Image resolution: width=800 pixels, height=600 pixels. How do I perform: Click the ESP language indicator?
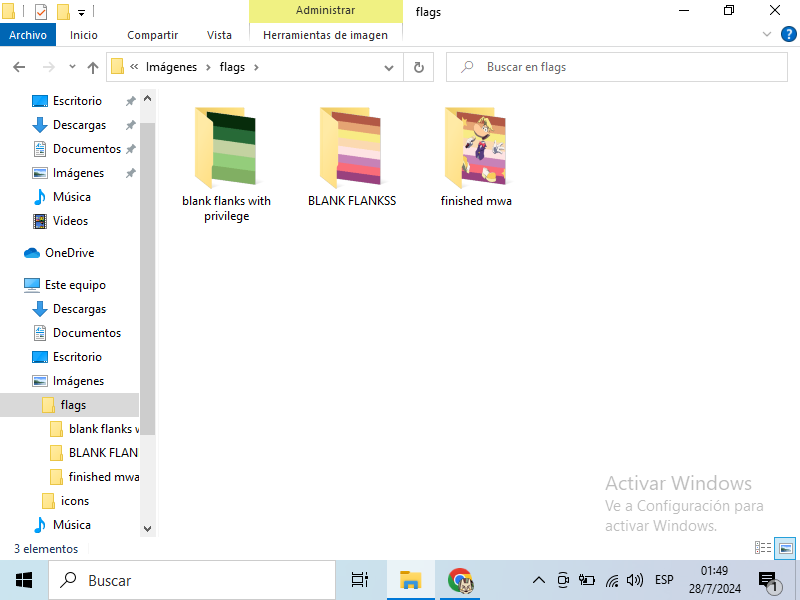pyautogui.click(x=664, y=580)
